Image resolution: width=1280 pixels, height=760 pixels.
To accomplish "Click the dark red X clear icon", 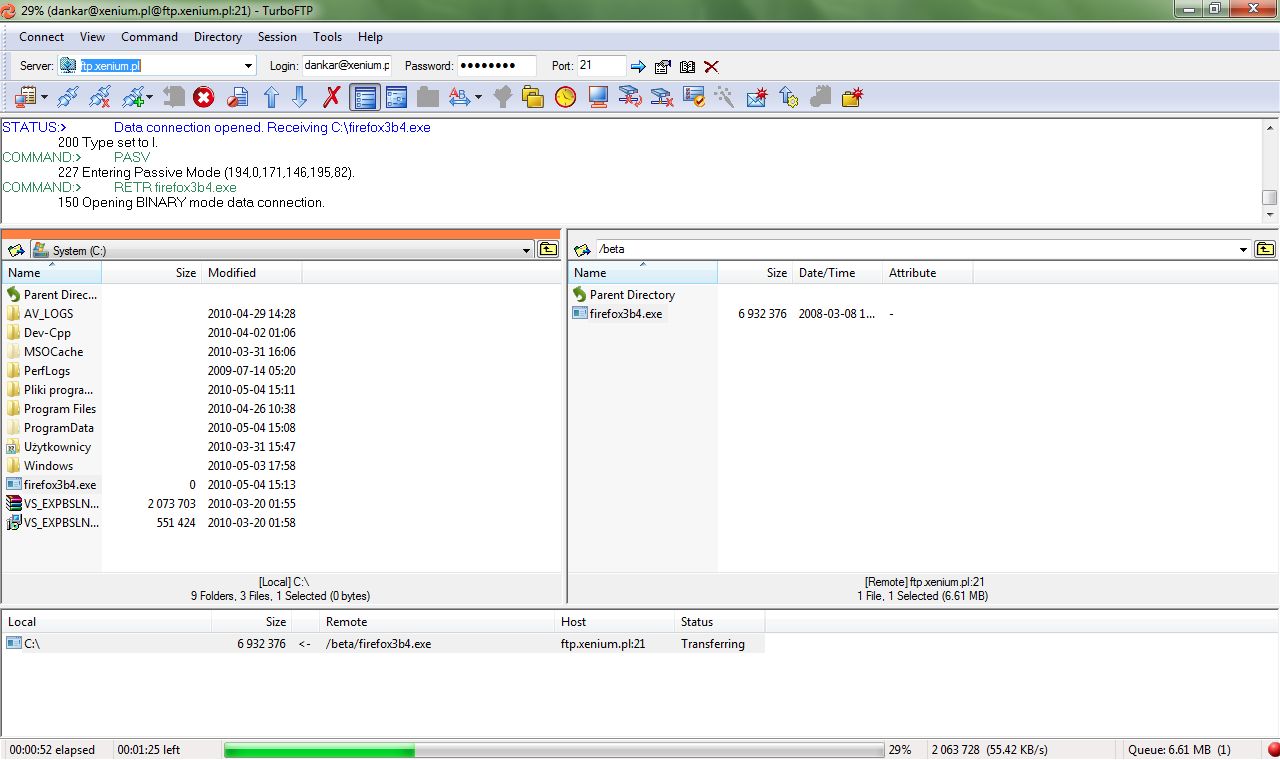I will (x=711, y=67).
